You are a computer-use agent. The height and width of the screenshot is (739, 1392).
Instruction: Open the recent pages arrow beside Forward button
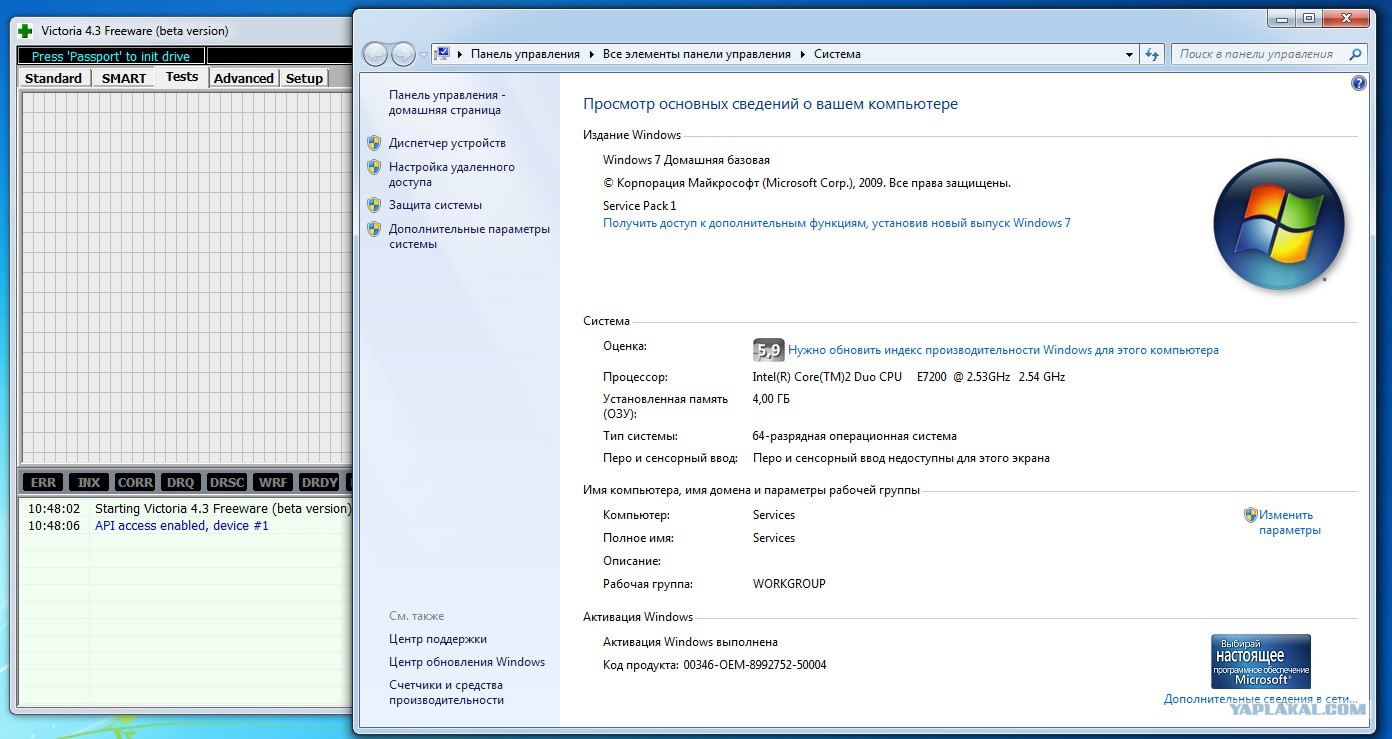(x=424, y=54)
